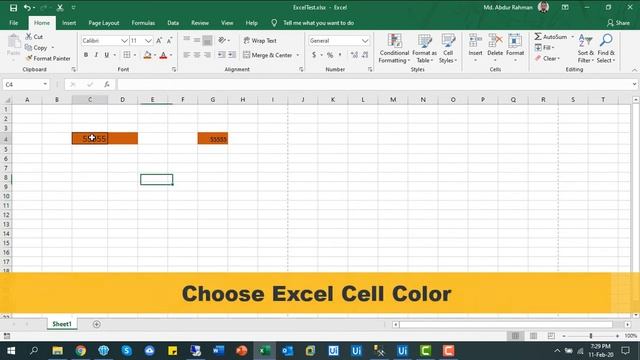The image size is (640, 360).
Task: Switch to Page Layout view
Action: [x=533, y=336]
